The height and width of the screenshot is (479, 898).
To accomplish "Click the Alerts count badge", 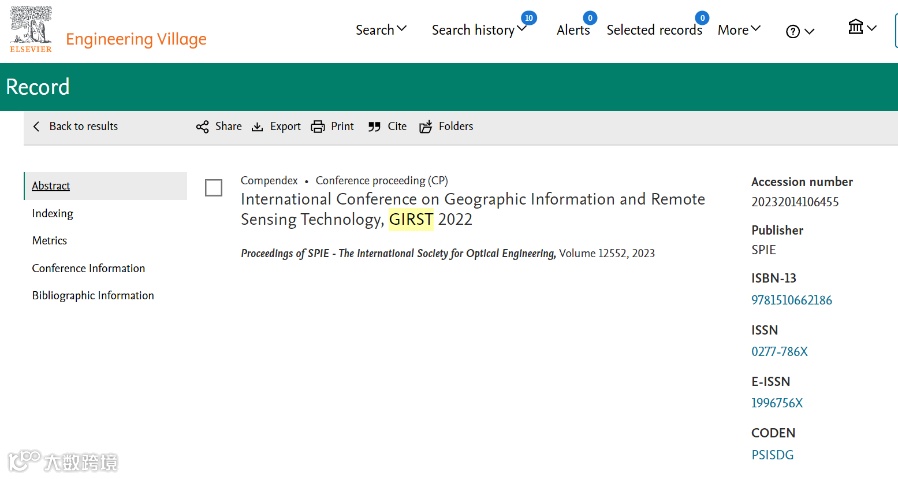I will coord(590,18).
